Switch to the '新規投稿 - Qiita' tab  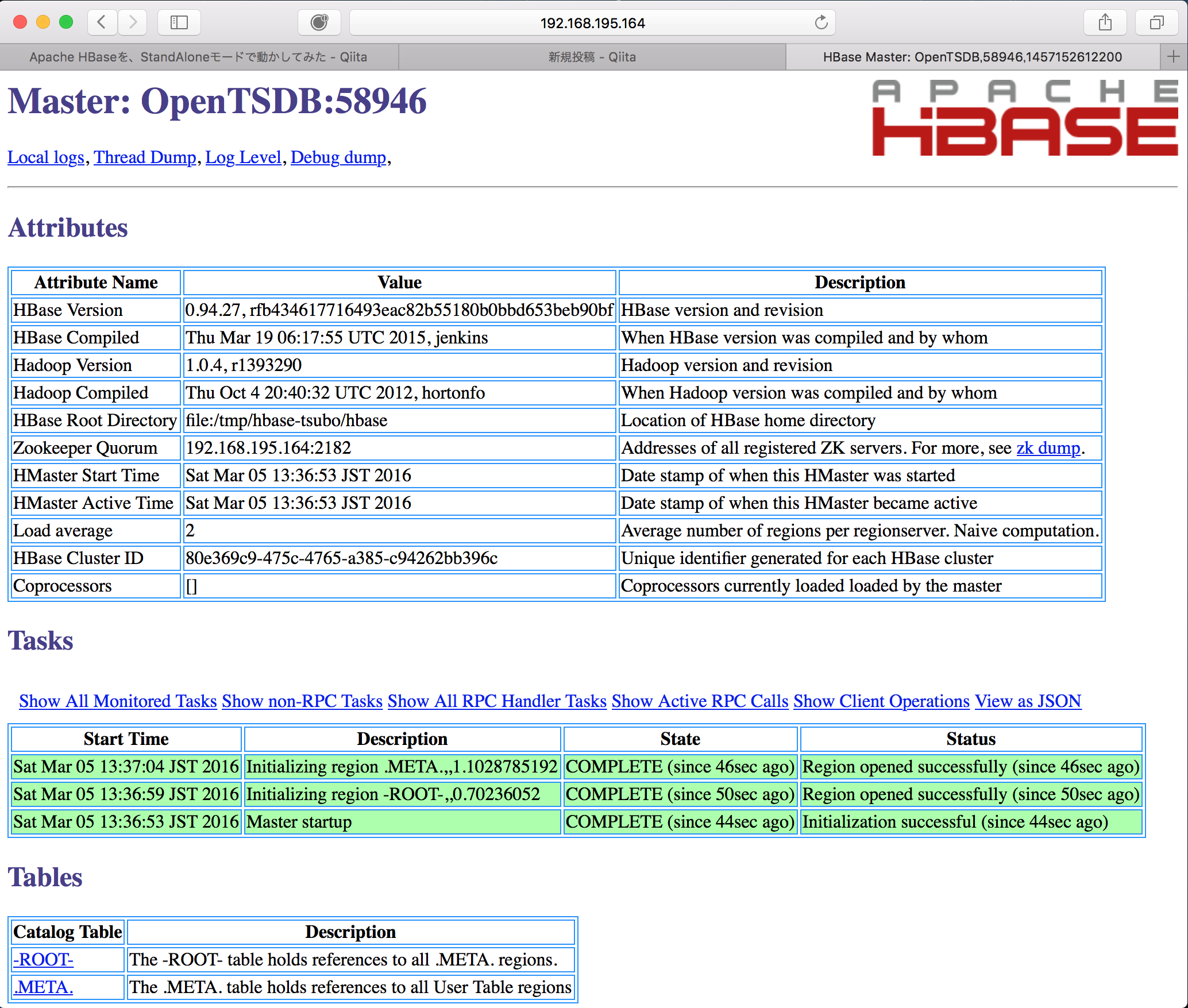click(x=592, y=56)
